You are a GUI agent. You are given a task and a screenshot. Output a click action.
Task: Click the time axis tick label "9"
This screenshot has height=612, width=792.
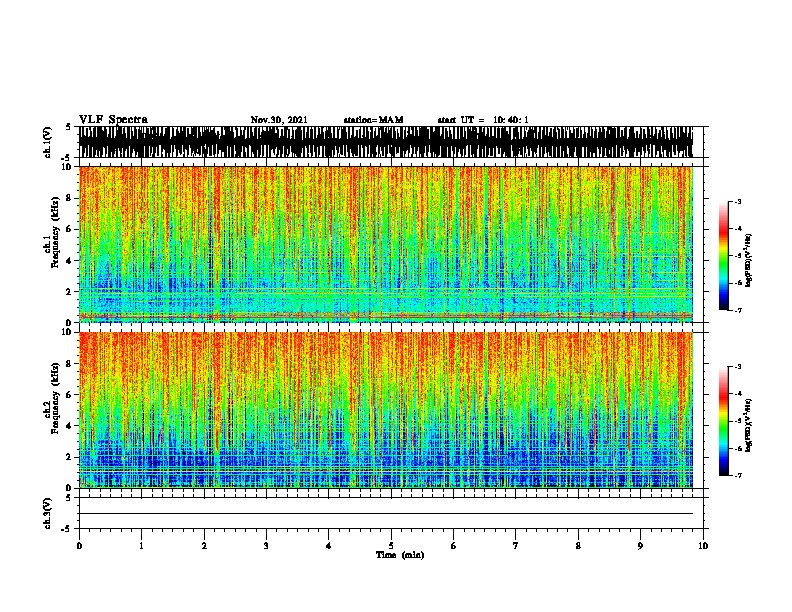pyautogui.click(x=640, y=546)
